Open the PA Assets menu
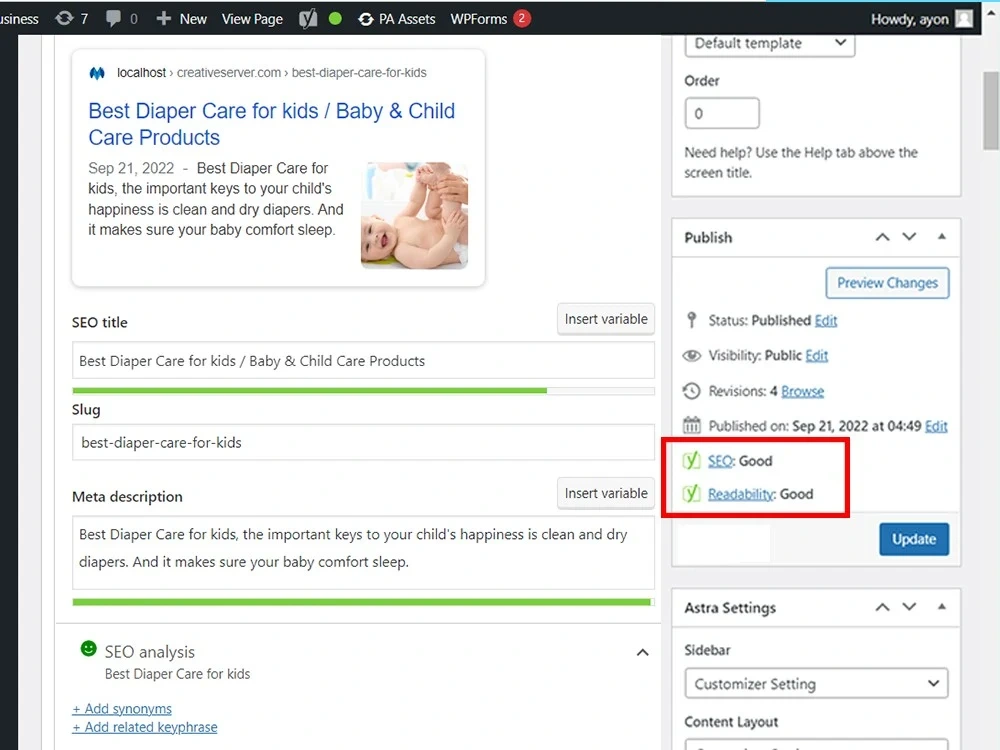Screen dimensions: 1000x750 point(397,18)
